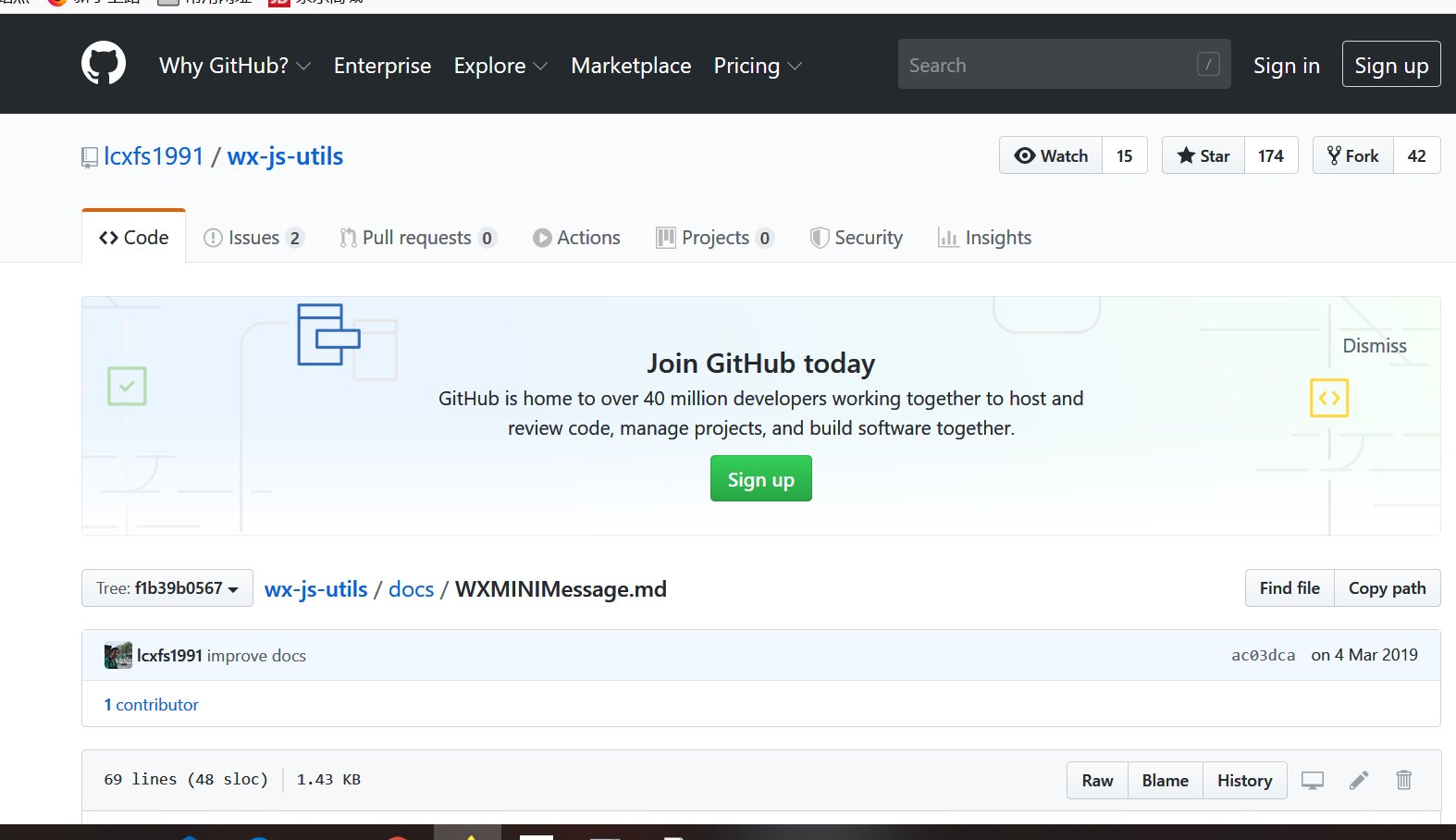Watch this repository
Image resolution: width=1456 pixels, height=840 pixels.
point(1051,155)
